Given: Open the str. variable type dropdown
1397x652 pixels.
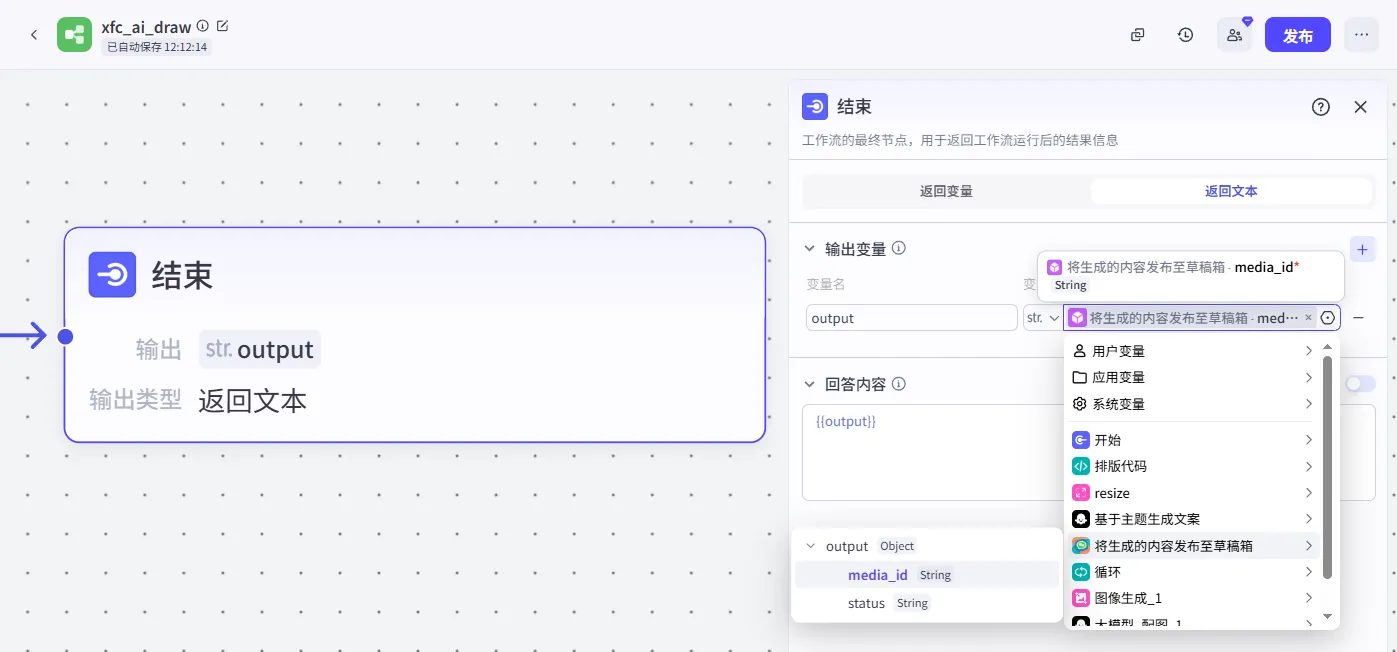Looking at the screenshot, I should point(1041,318).
